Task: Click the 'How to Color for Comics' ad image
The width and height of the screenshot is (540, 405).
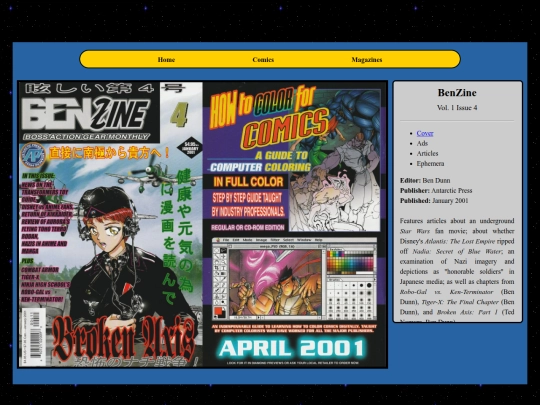Action: (x=295, y=225)
